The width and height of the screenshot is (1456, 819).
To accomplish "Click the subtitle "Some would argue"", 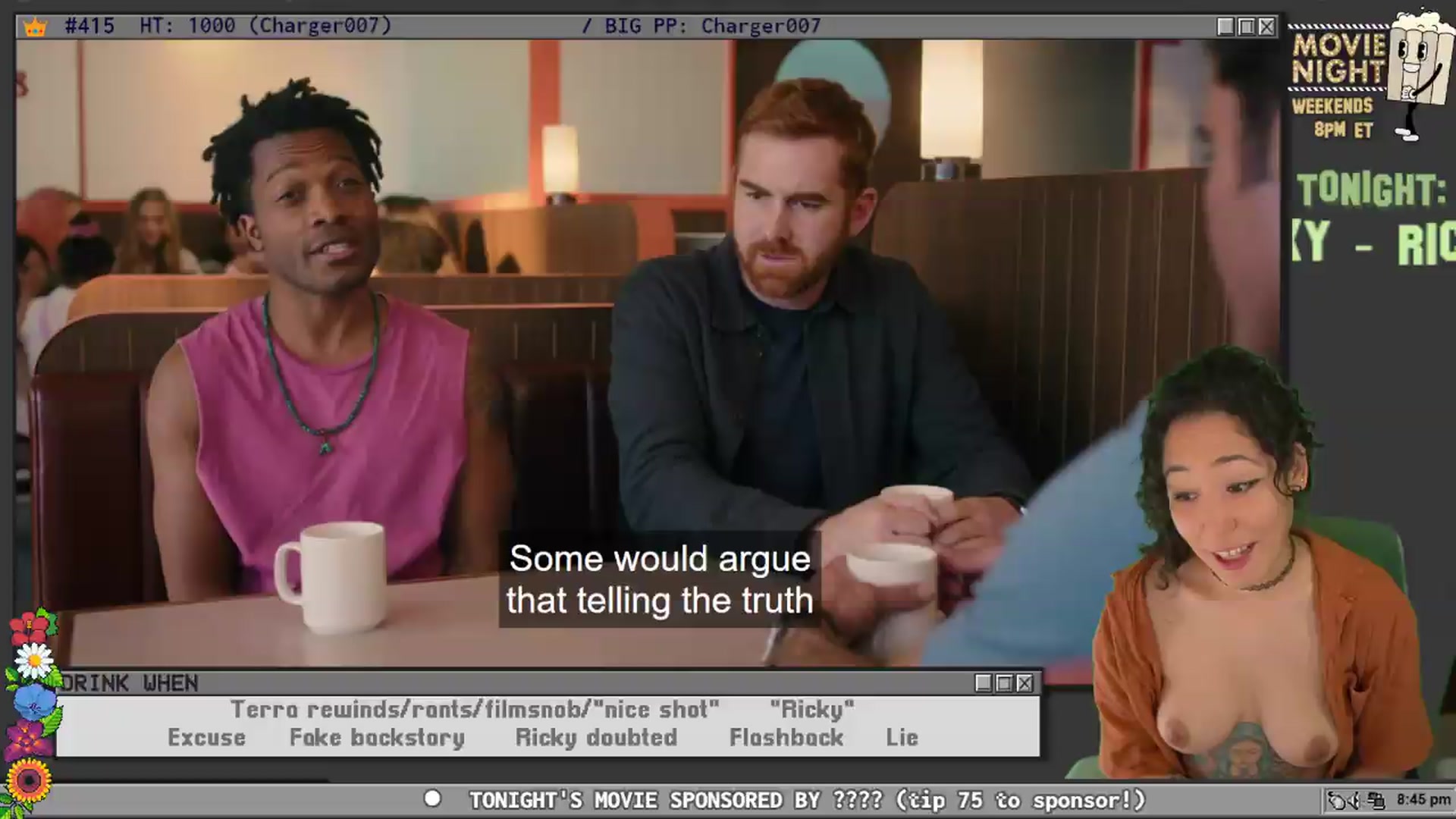I will (x=660, y=559).
